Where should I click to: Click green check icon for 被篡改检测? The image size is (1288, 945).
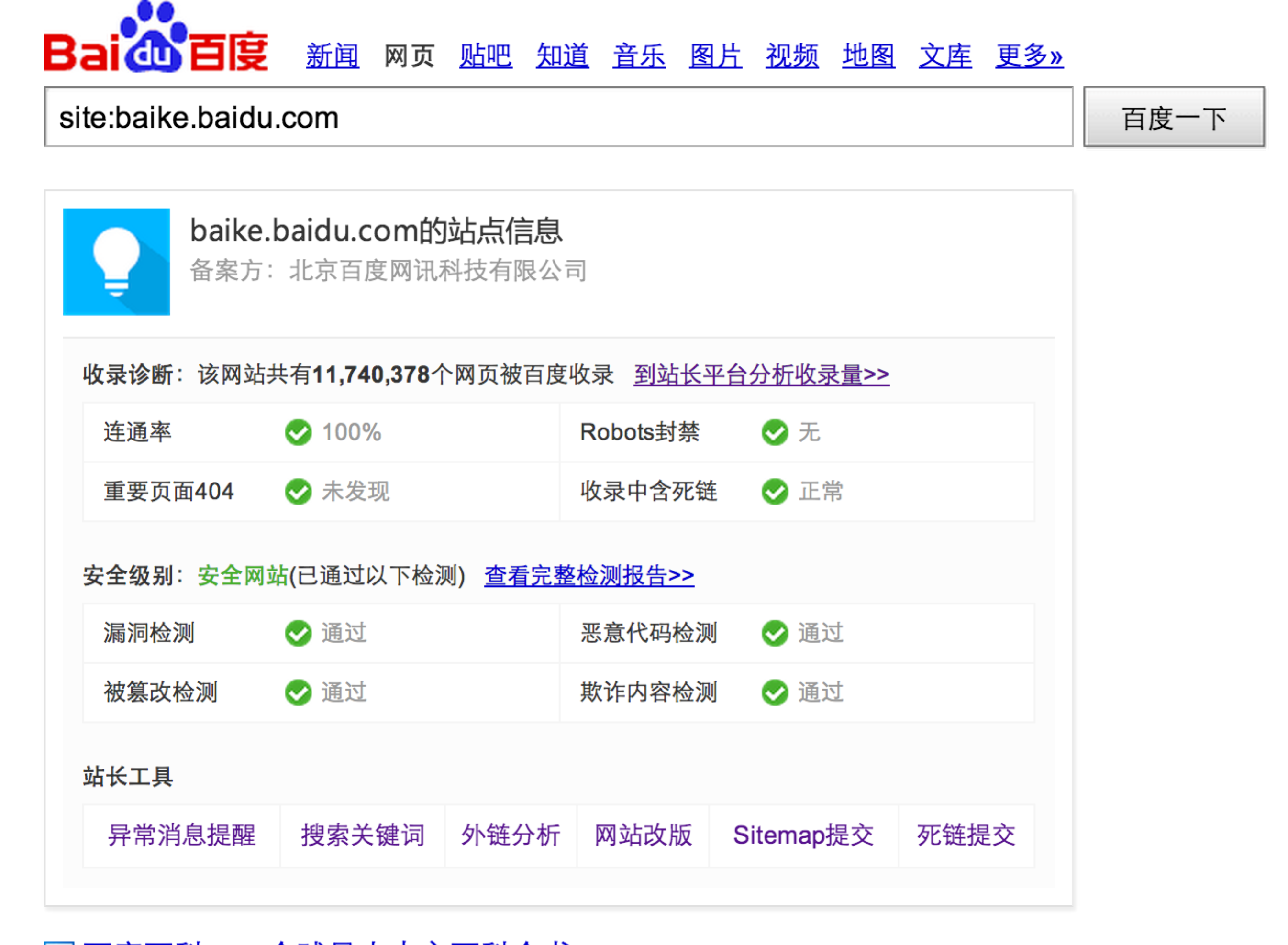[298, 693]
